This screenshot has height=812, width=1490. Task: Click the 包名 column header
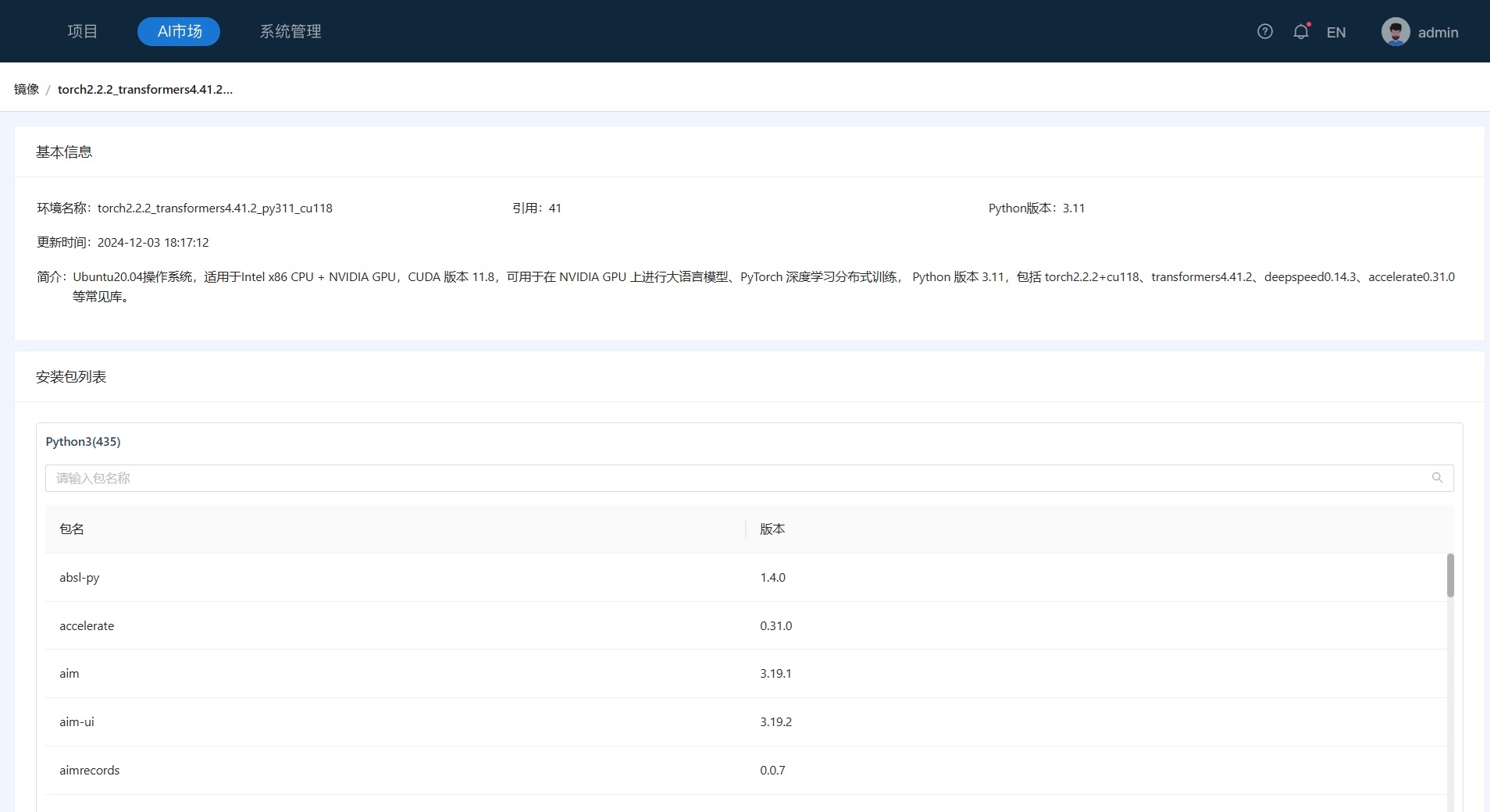click(72, 529)
